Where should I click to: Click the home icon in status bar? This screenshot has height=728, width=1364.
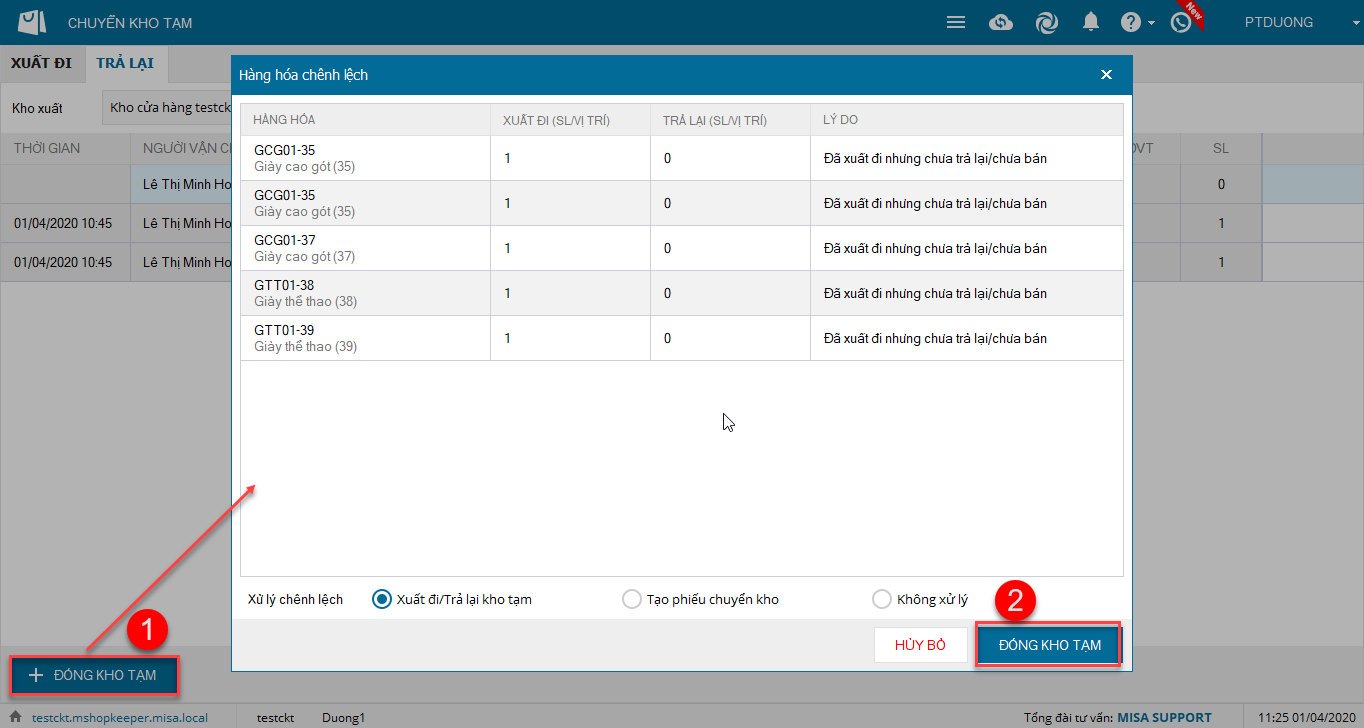coord(16,717)
